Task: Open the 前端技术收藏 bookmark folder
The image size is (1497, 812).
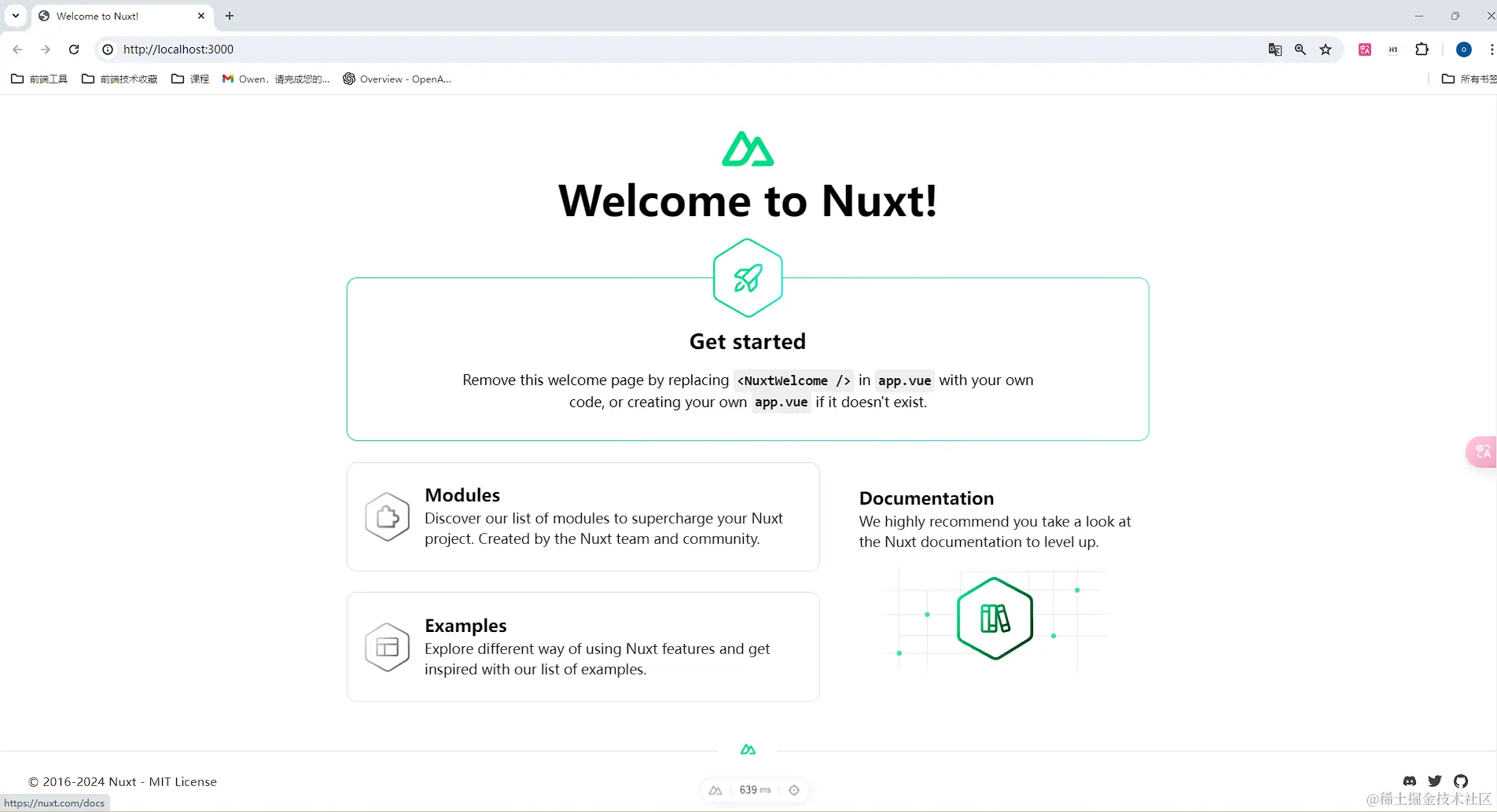Action: [x=120, y=79]
